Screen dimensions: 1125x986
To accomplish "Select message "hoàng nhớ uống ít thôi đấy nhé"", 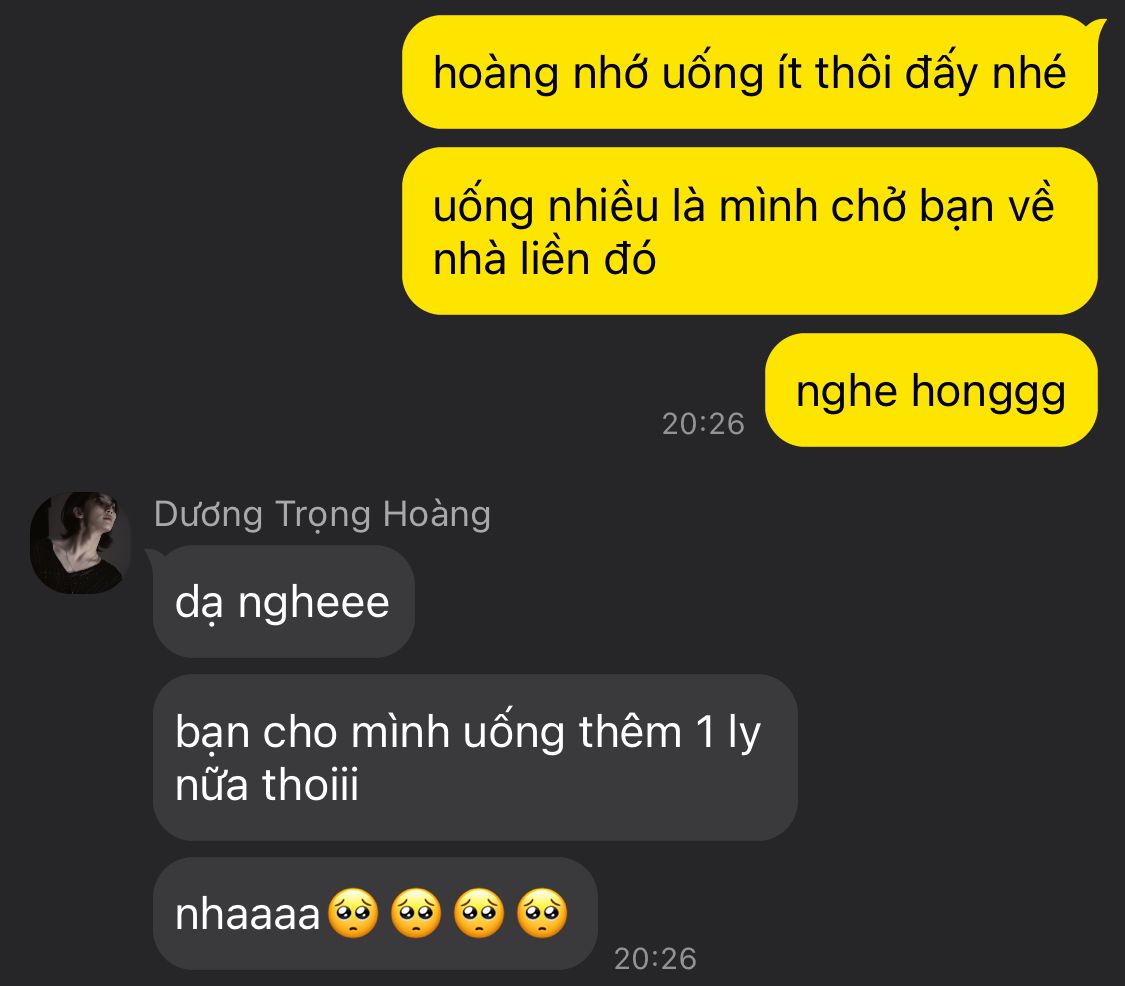I will pos(750,72).
